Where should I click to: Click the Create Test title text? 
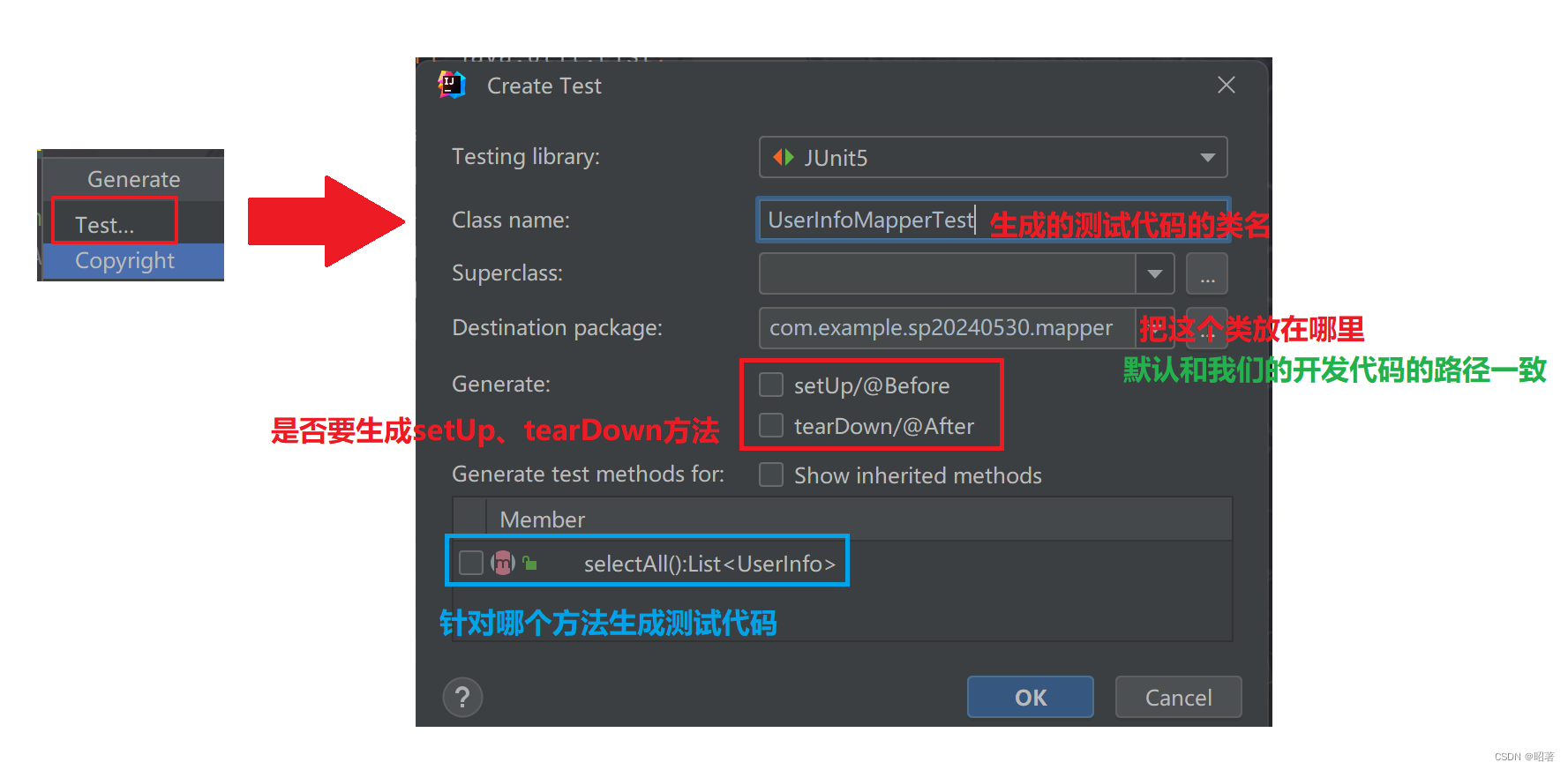pos(544,86)
